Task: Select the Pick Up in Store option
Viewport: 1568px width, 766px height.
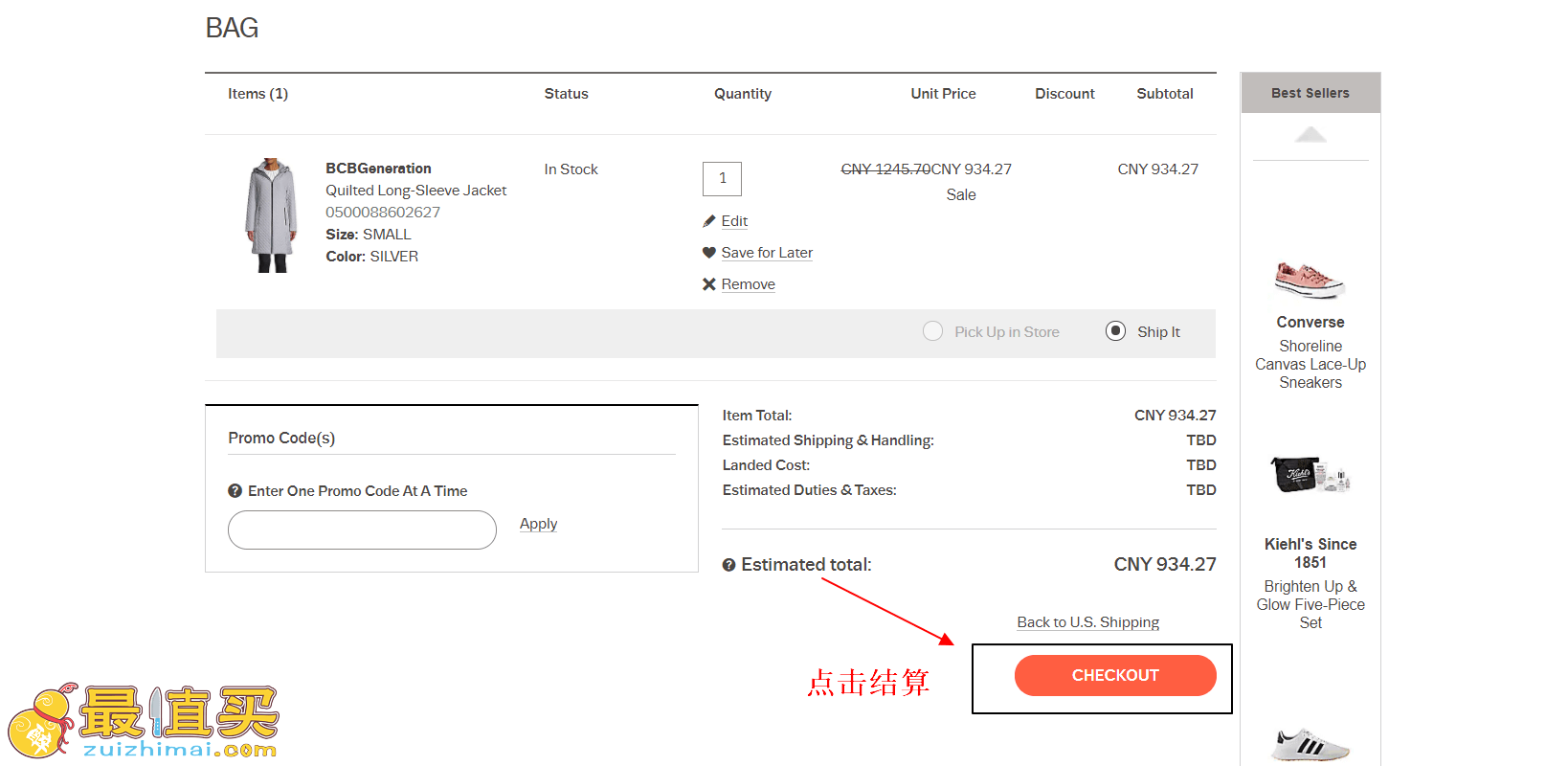Action: [933, 331]
